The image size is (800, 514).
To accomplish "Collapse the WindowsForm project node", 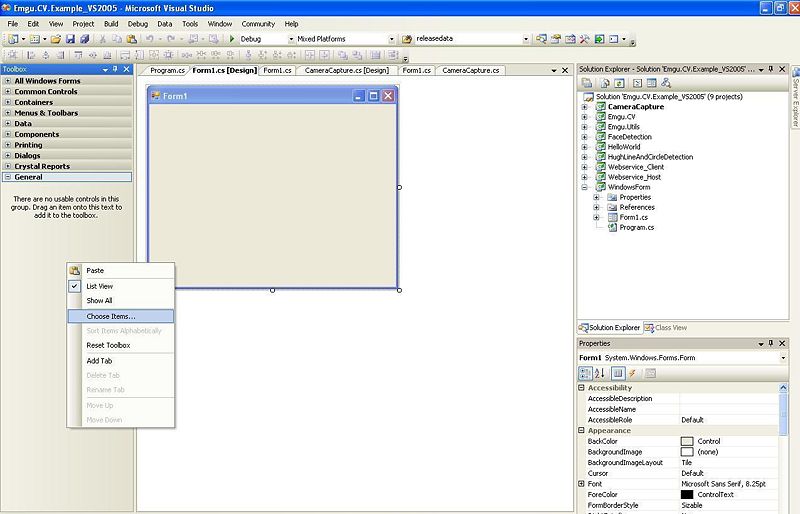I will pyautogui.click(x=585, y=187).
